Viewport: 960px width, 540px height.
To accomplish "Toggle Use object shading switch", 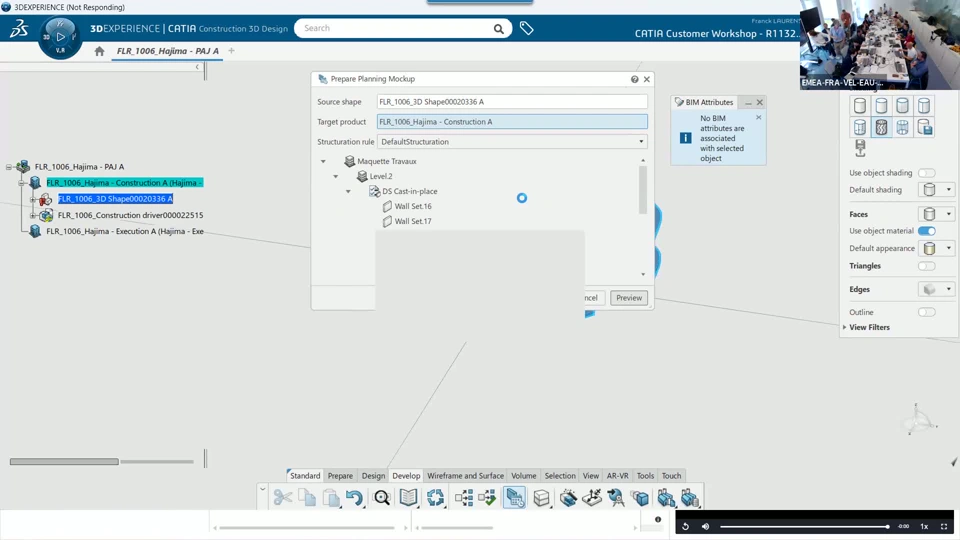I will pos(926,173).
